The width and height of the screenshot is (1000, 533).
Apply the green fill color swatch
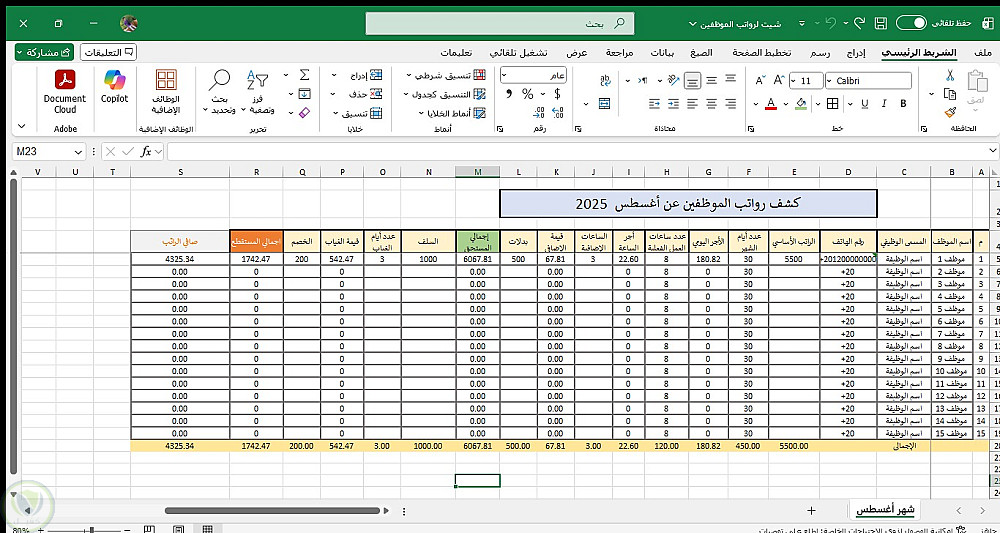coord(801,104)
